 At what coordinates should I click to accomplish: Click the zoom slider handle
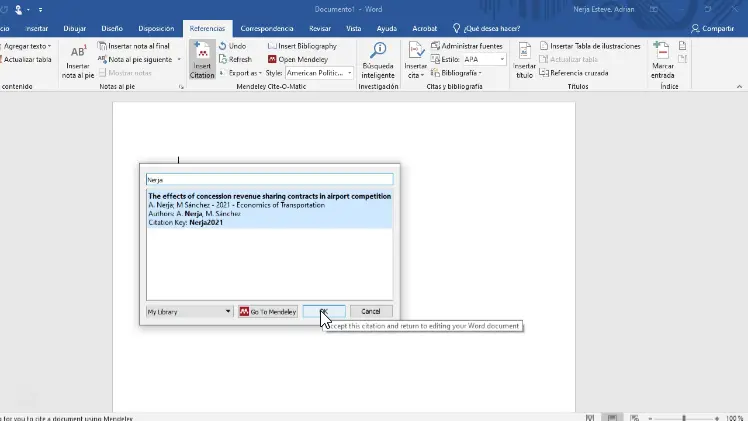click(684, 418)
